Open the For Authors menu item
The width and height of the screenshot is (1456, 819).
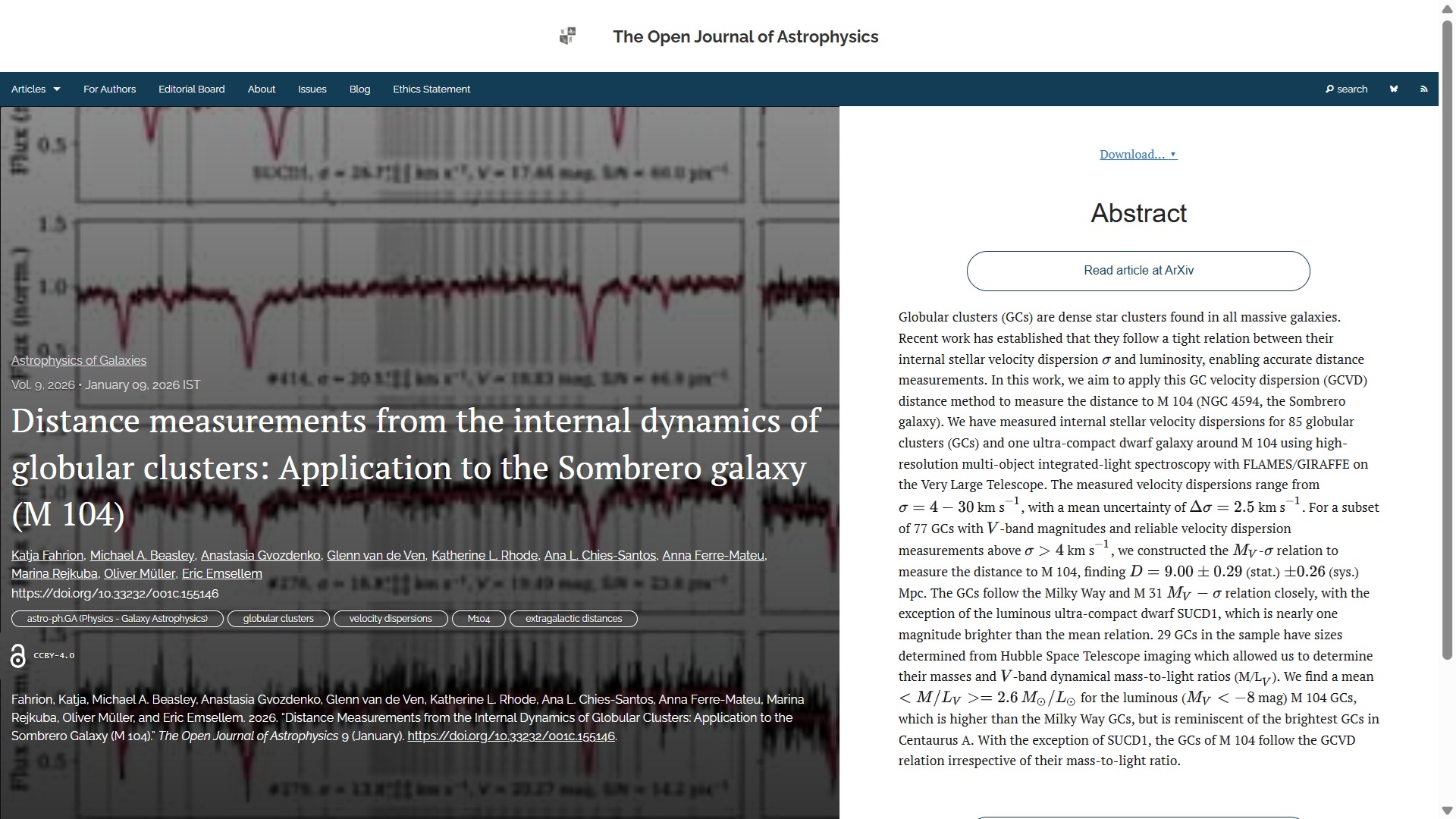pos(109,89)
